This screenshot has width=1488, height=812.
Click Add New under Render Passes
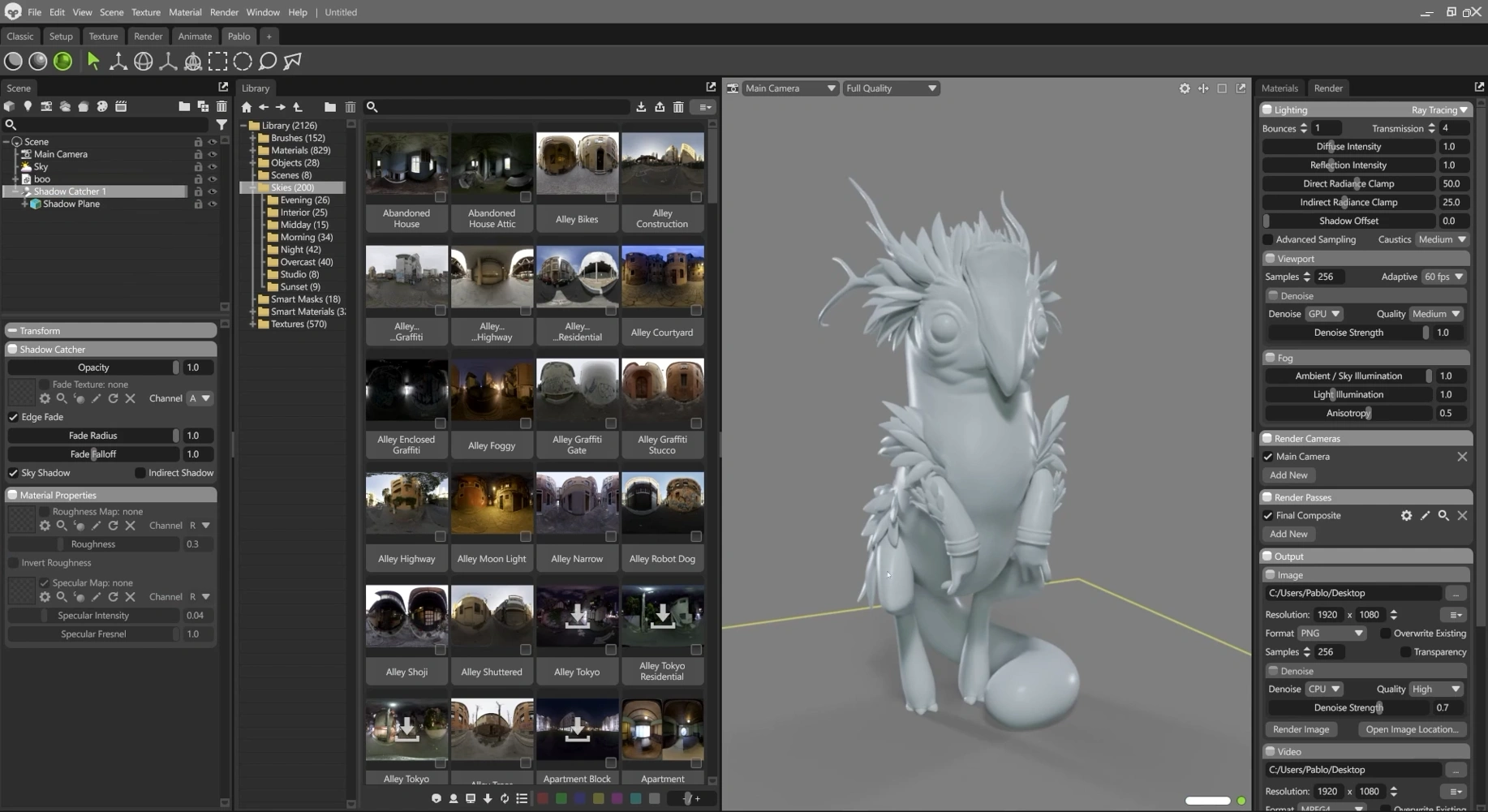tap(1288, 534)
